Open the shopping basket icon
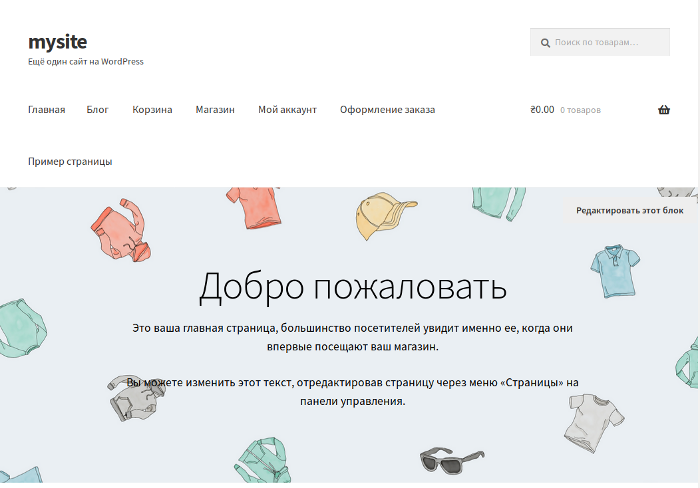 [664, 110]
